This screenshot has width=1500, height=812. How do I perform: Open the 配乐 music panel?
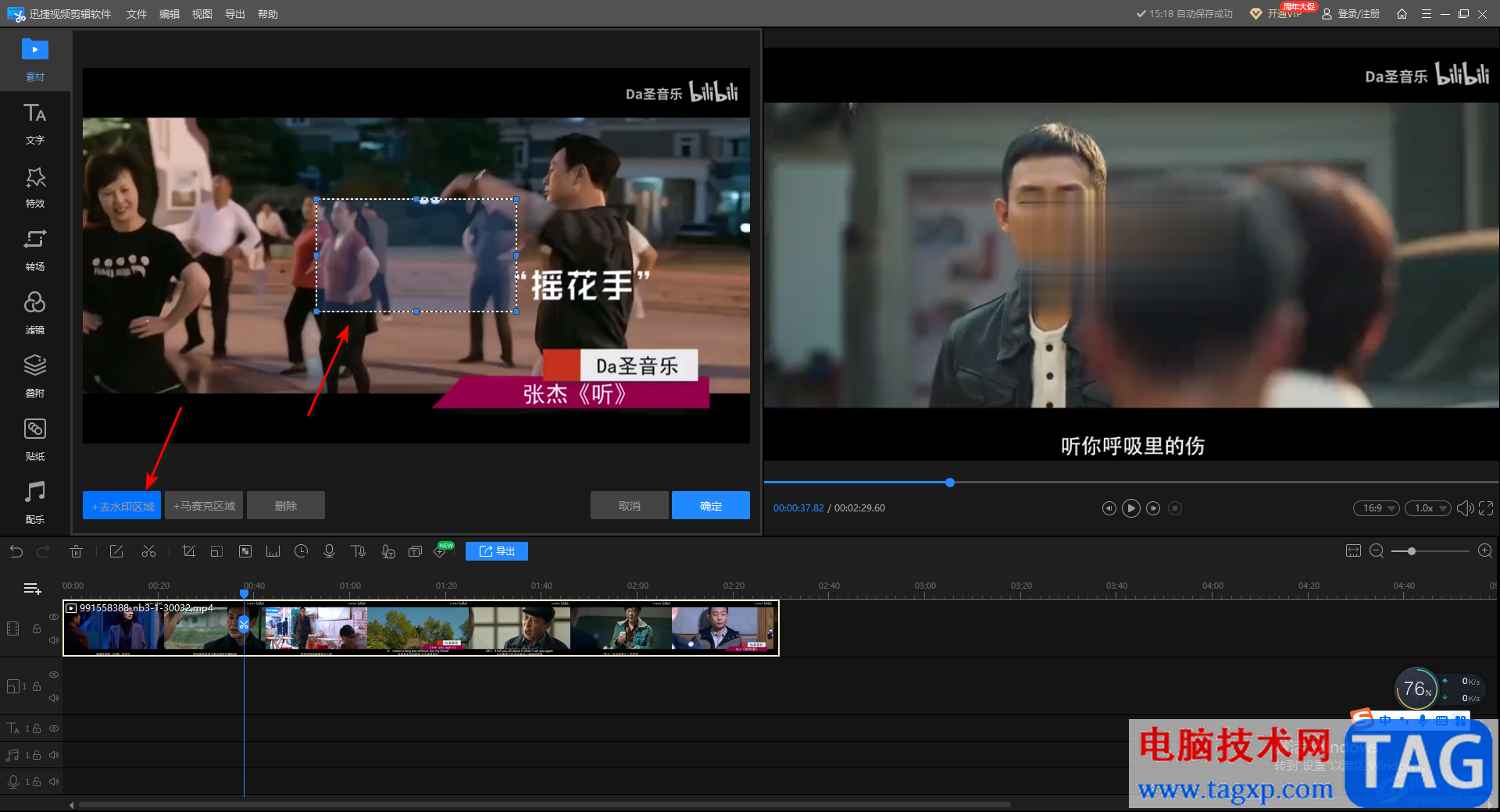(35, 503)
